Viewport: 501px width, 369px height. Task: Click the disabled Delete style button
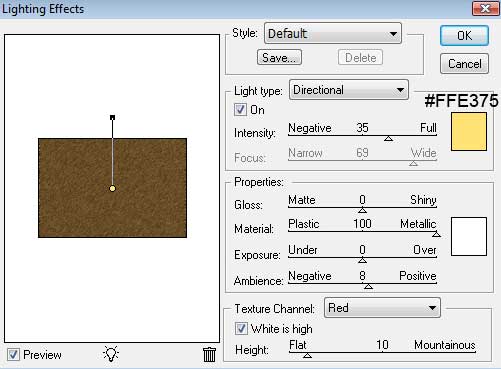point(360,58)
